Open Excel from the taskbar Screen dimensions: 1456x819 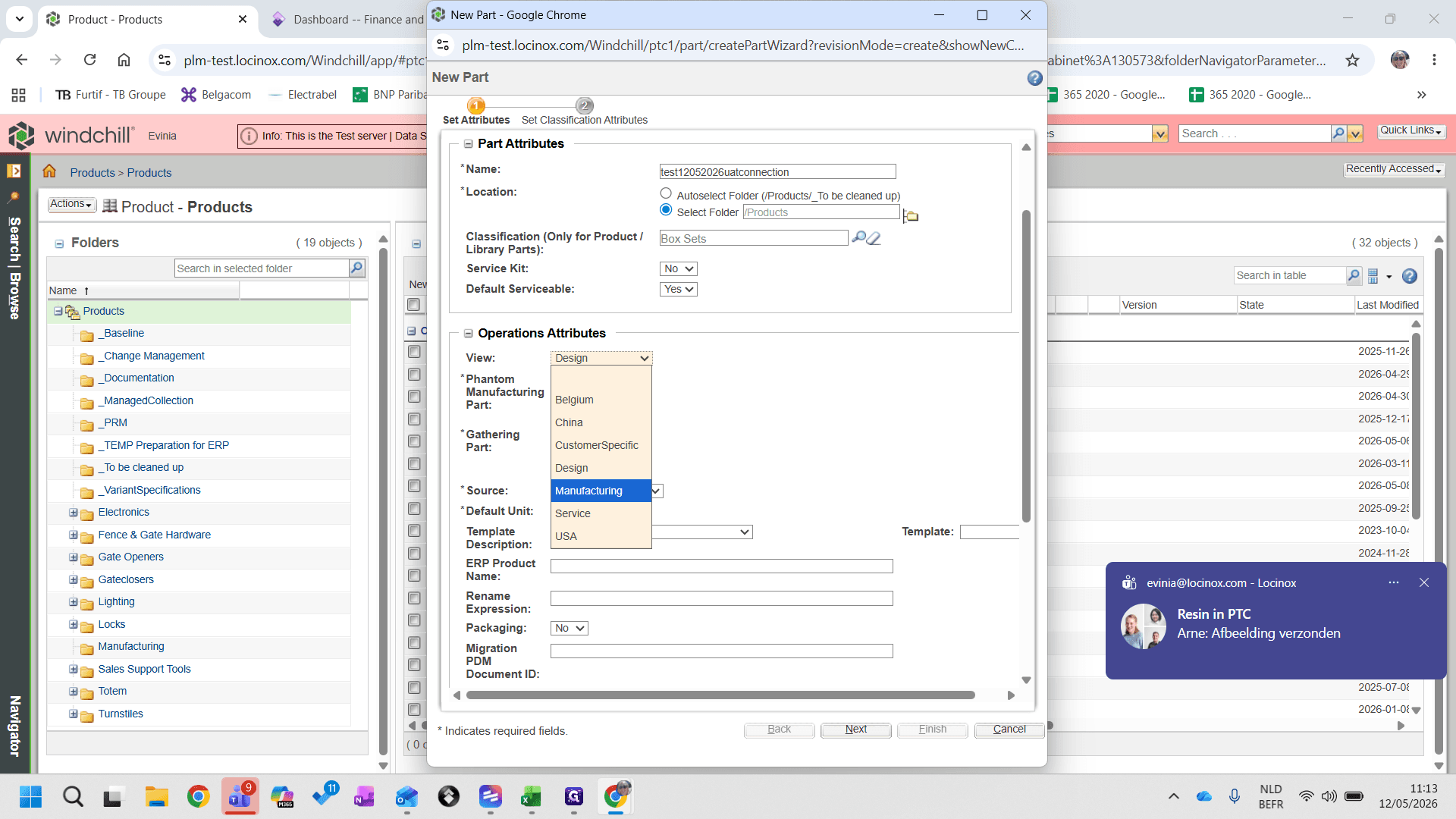point(531,796)
